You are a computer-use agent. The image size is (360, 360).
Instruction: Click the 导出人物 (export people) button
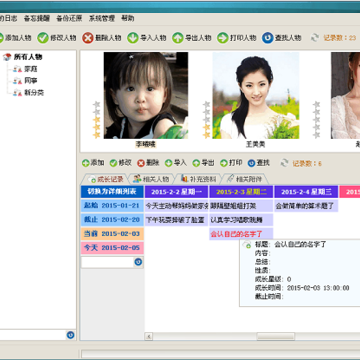coord(192,38)
